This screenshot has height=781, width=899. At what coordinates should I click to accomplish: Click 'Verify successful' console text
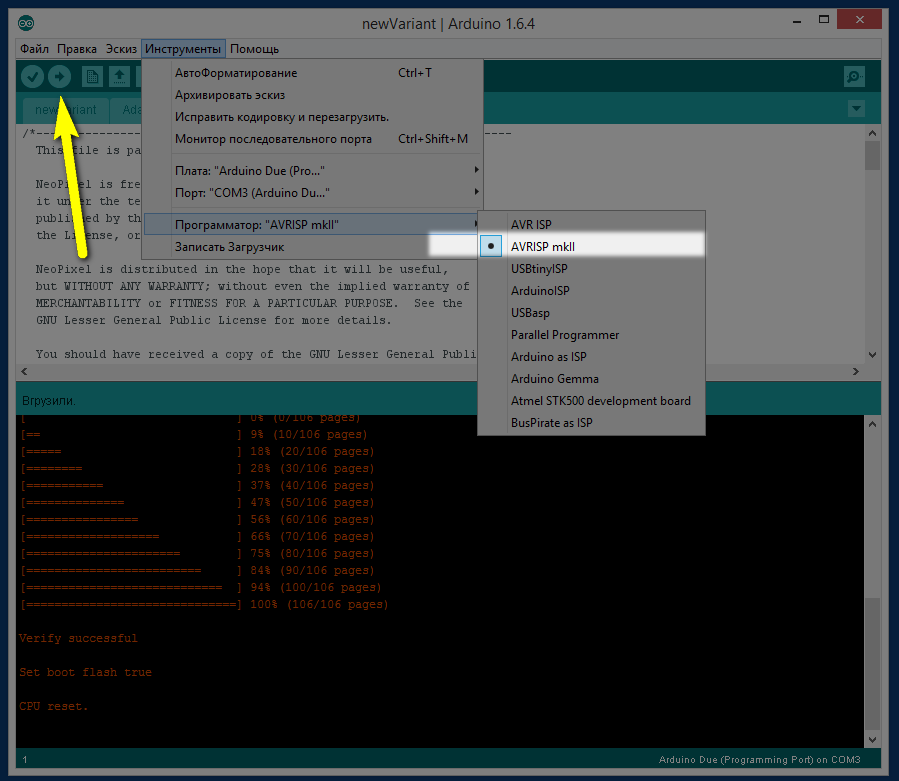[78, 638]
